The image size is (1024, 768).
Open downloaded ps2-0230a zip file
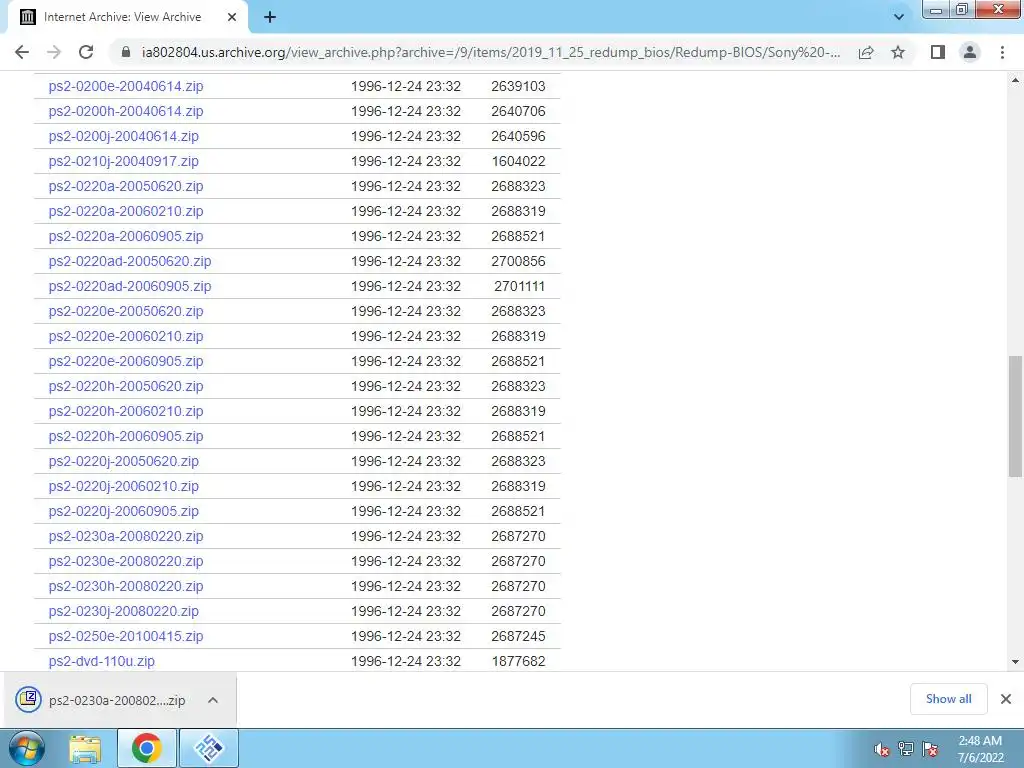[x=101, y=700]
